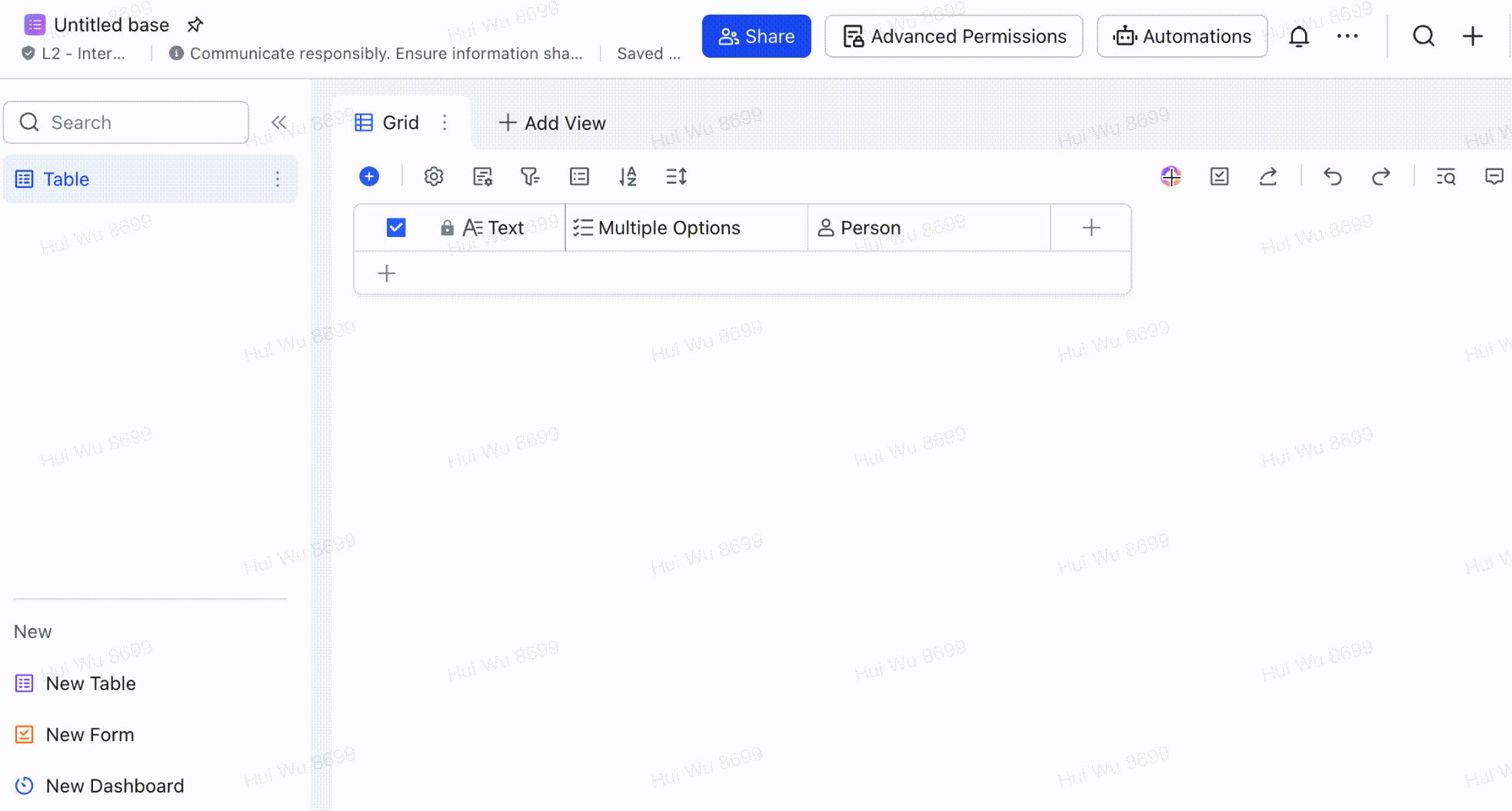Viewport: 1512px width, 811px height.
Task: Open the field configuration settings gear
Action: (x=434, y=176)
